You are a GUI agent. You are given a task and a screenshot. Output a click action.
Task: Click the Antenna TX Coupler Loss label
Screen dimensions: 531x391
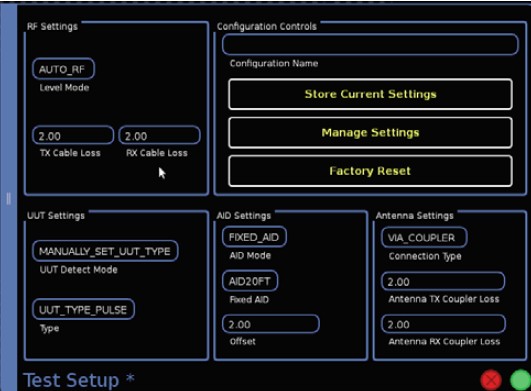click(444, 299)
